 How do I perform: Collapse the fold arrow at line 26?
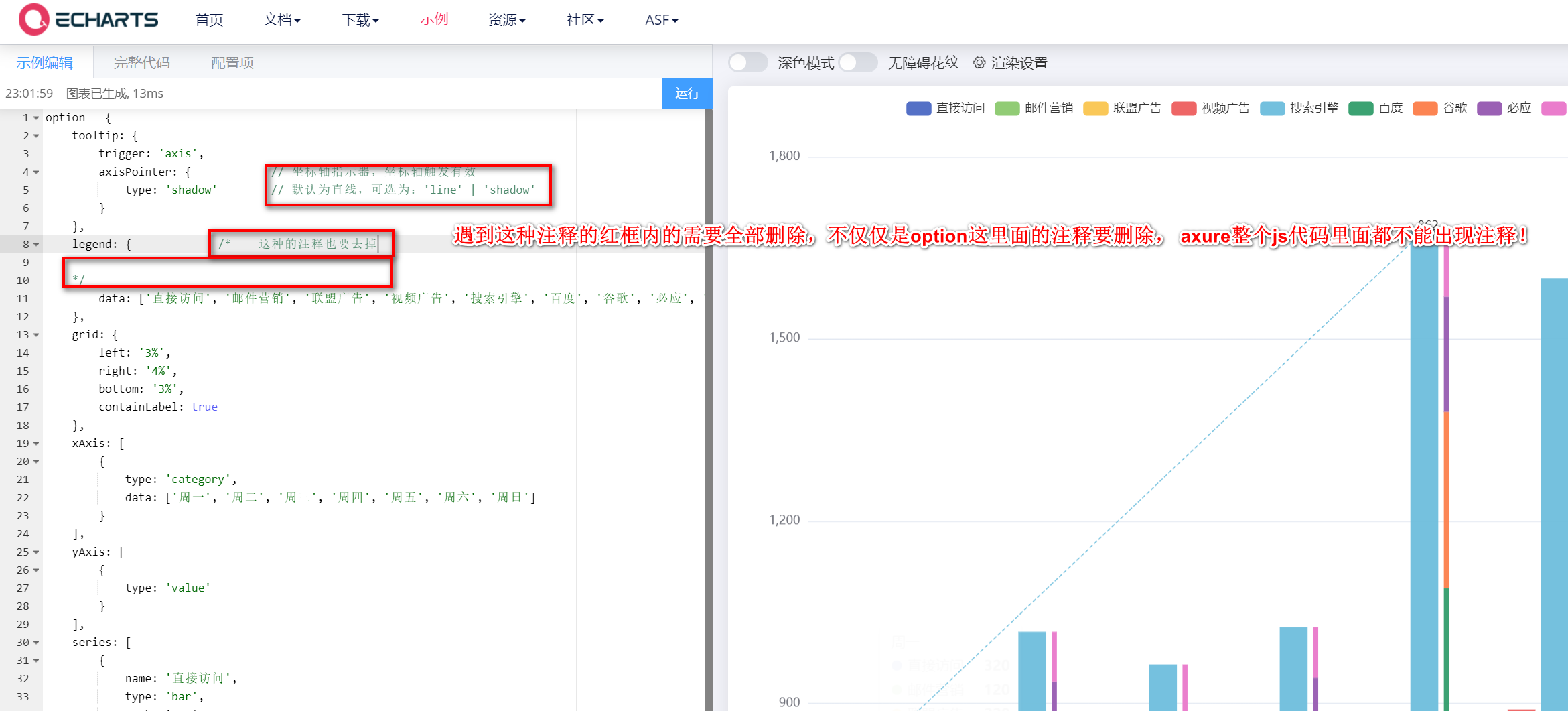pyautogui.click(x=36, y=570)
